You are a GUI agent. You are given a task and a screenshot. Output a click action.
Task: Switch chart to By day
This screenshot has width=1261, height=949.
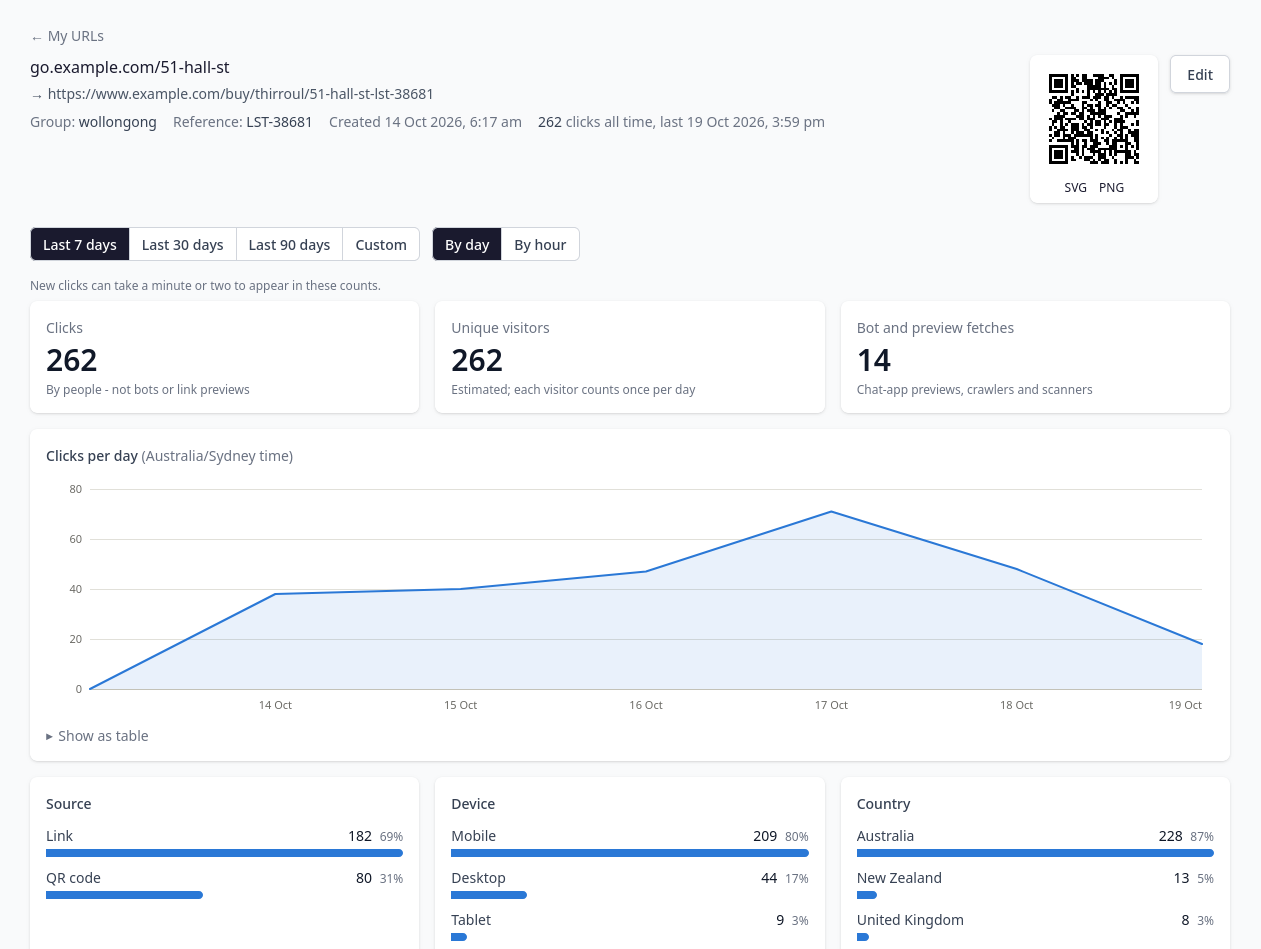pos(467,245)
